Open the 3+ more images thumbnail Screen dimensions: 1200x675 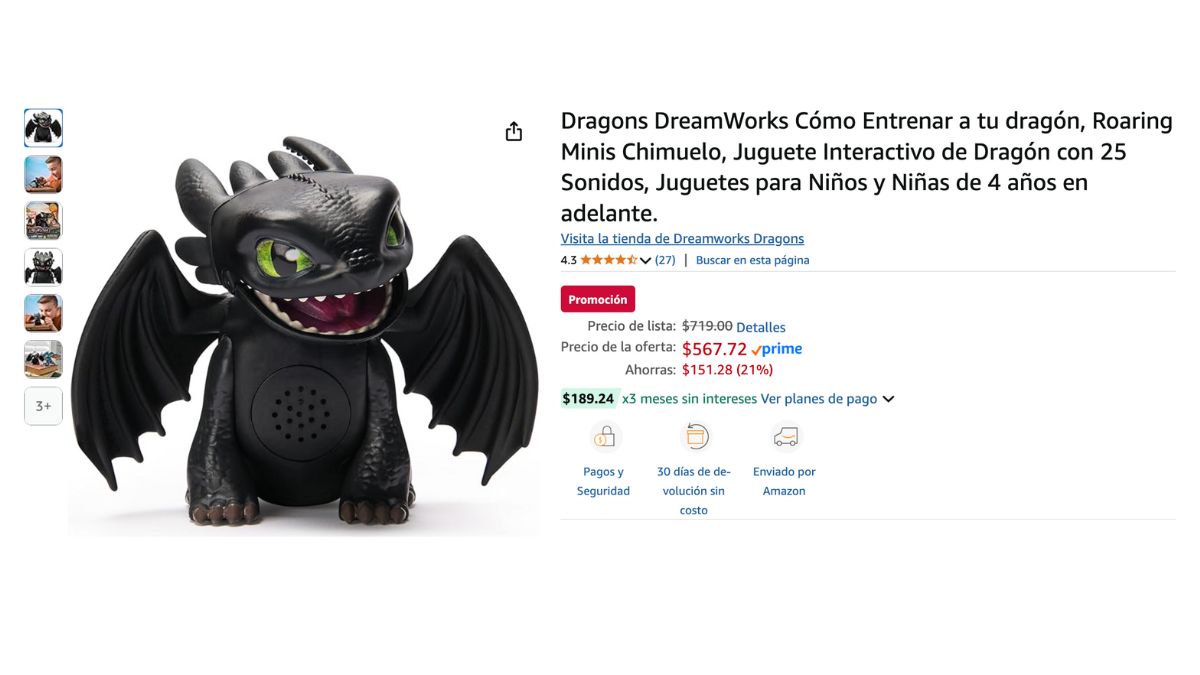tap(43, 406)
